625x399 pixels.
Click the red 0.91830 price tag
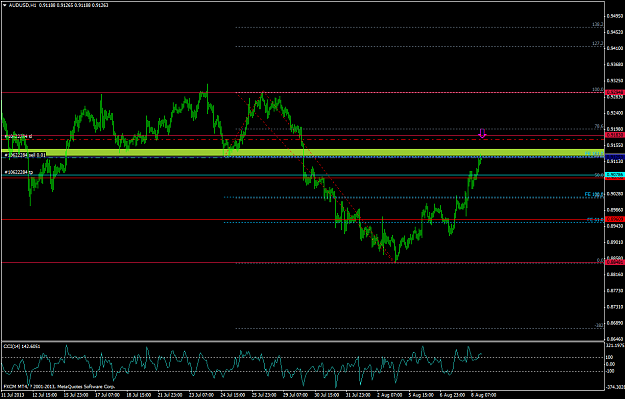[615, 136]
